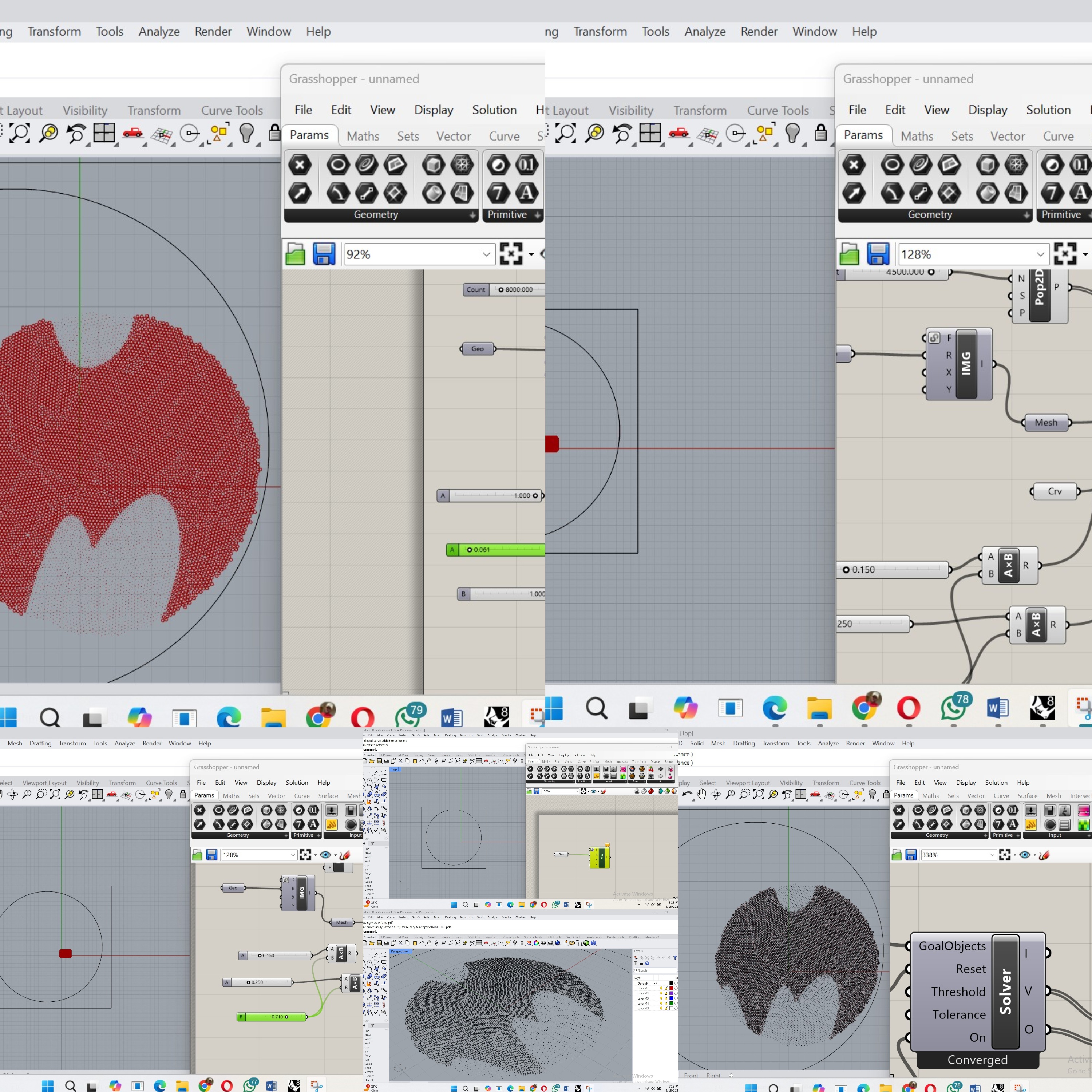Toggle Layer 05 visibility bulb
This screenshot has height=1092, width=1092.
coord(661,1009)
